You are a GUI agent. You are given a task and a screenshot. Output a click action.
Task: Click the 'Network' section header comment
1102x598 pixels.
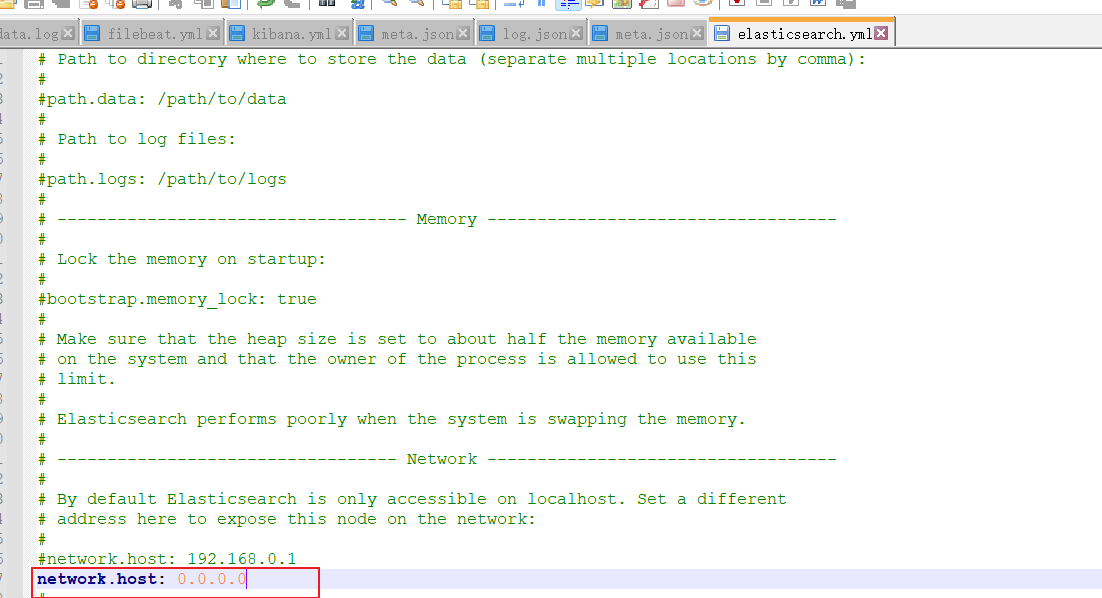[437, 460]
